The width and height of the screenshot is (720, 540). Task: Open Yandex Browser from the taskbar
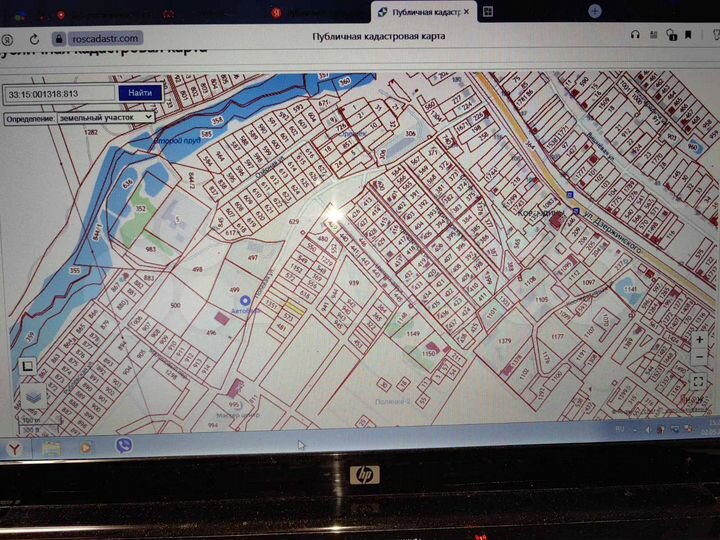click(x=15, y=449)
